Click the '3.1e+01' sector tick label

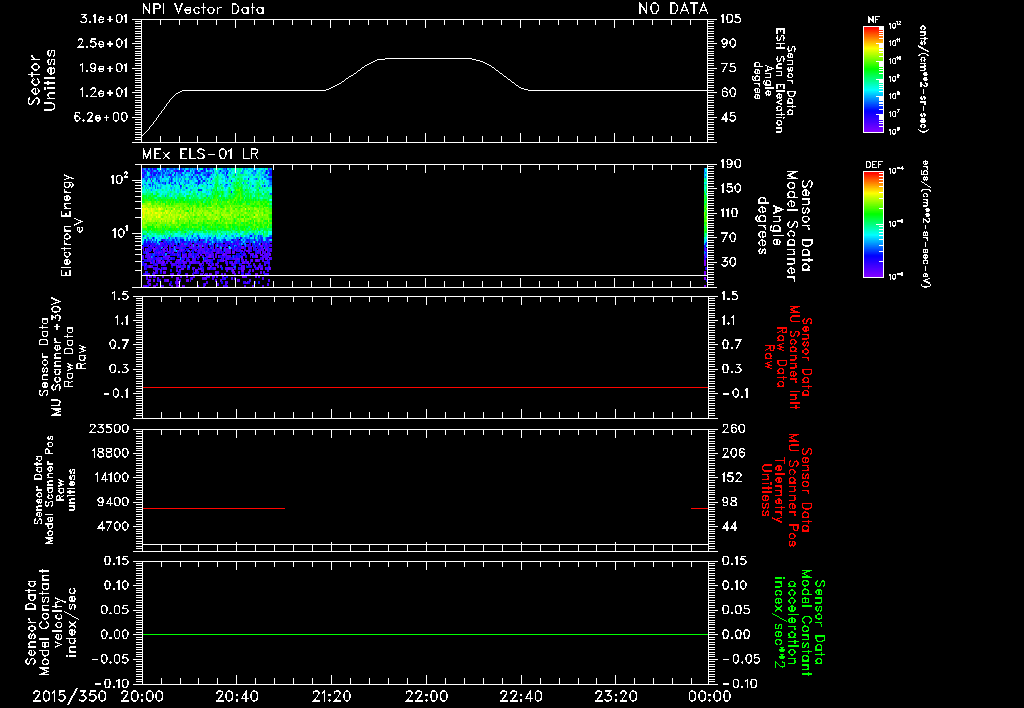(x=104, y=19)
